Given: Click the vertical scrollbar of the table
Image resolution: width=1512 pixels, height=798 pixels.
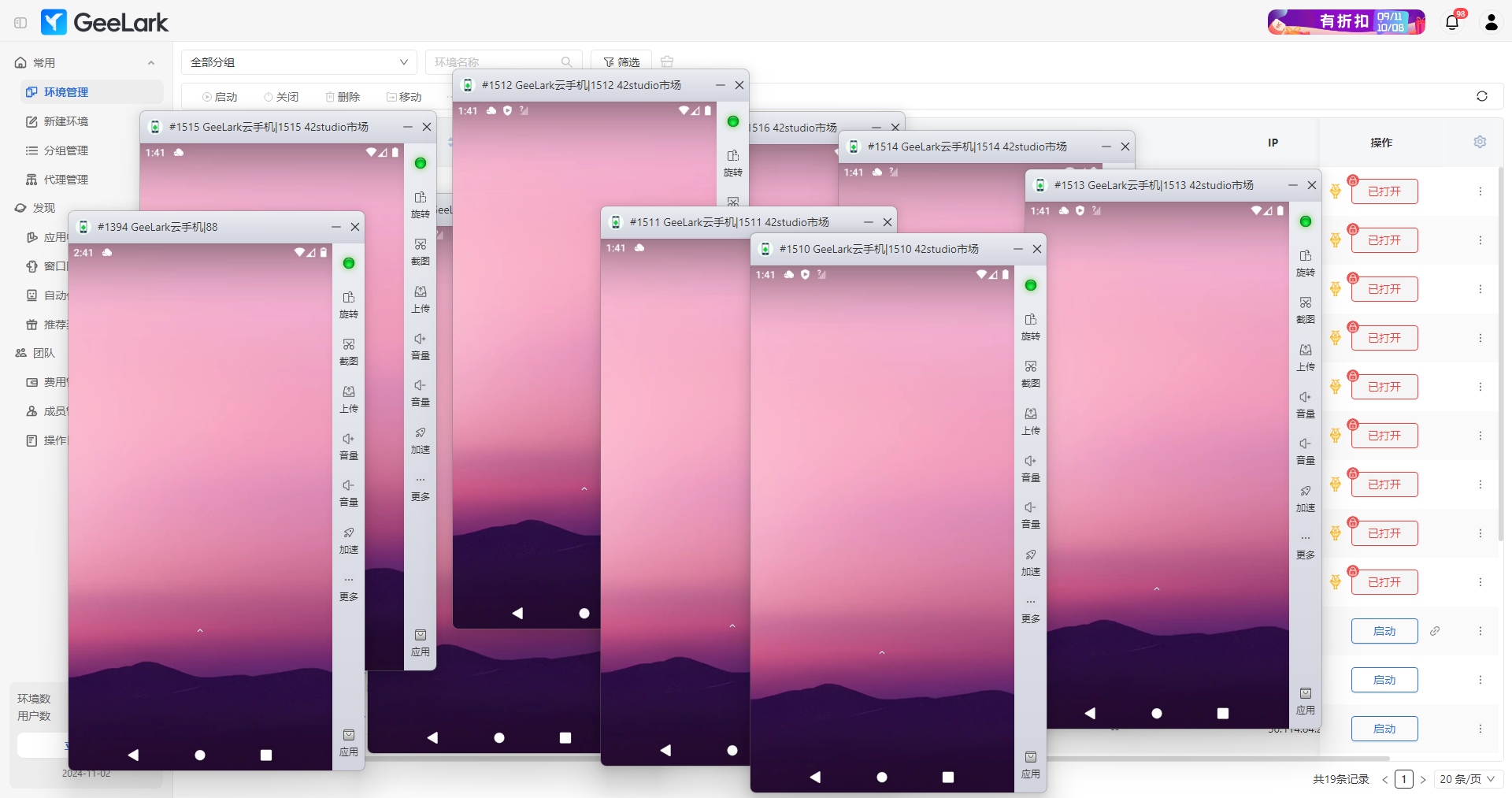Looking at the screenshot, I should 1501,353.
